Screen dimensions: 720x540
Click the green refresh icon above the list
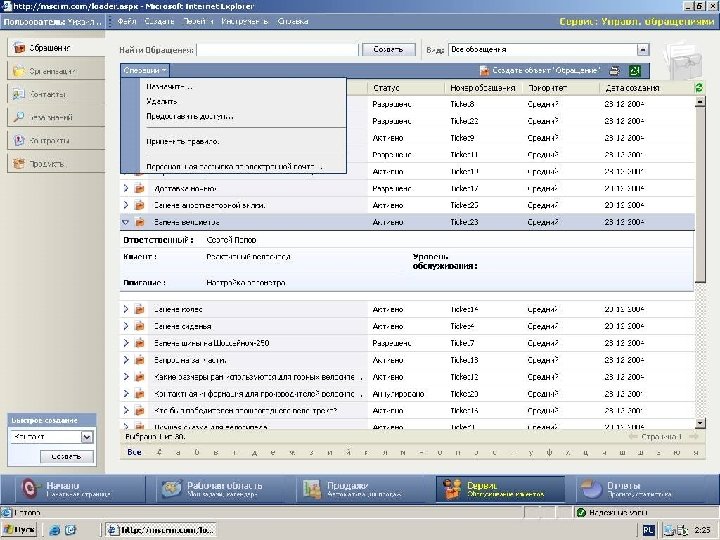pos(699,88)
